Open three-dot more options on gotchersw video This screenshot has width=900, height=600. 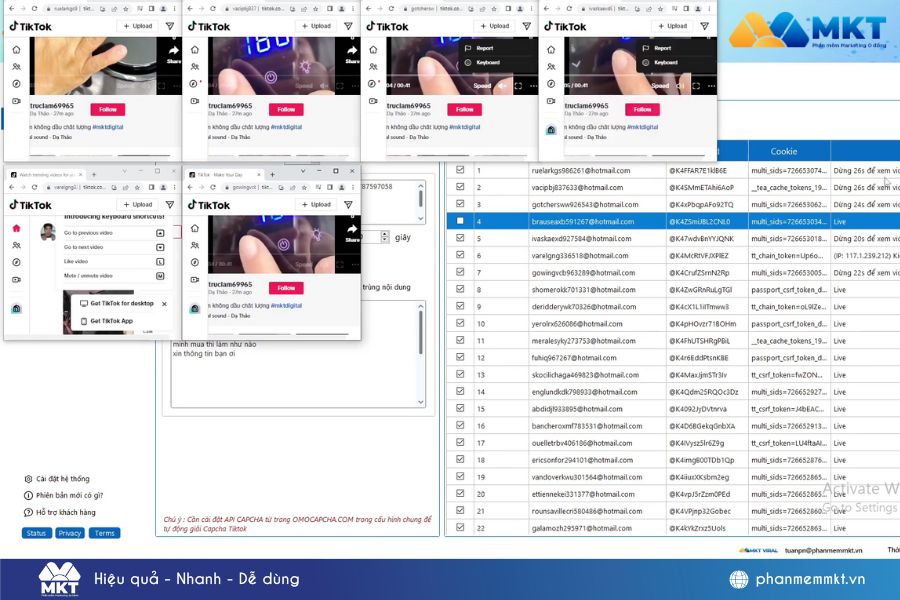click(534, 86)
